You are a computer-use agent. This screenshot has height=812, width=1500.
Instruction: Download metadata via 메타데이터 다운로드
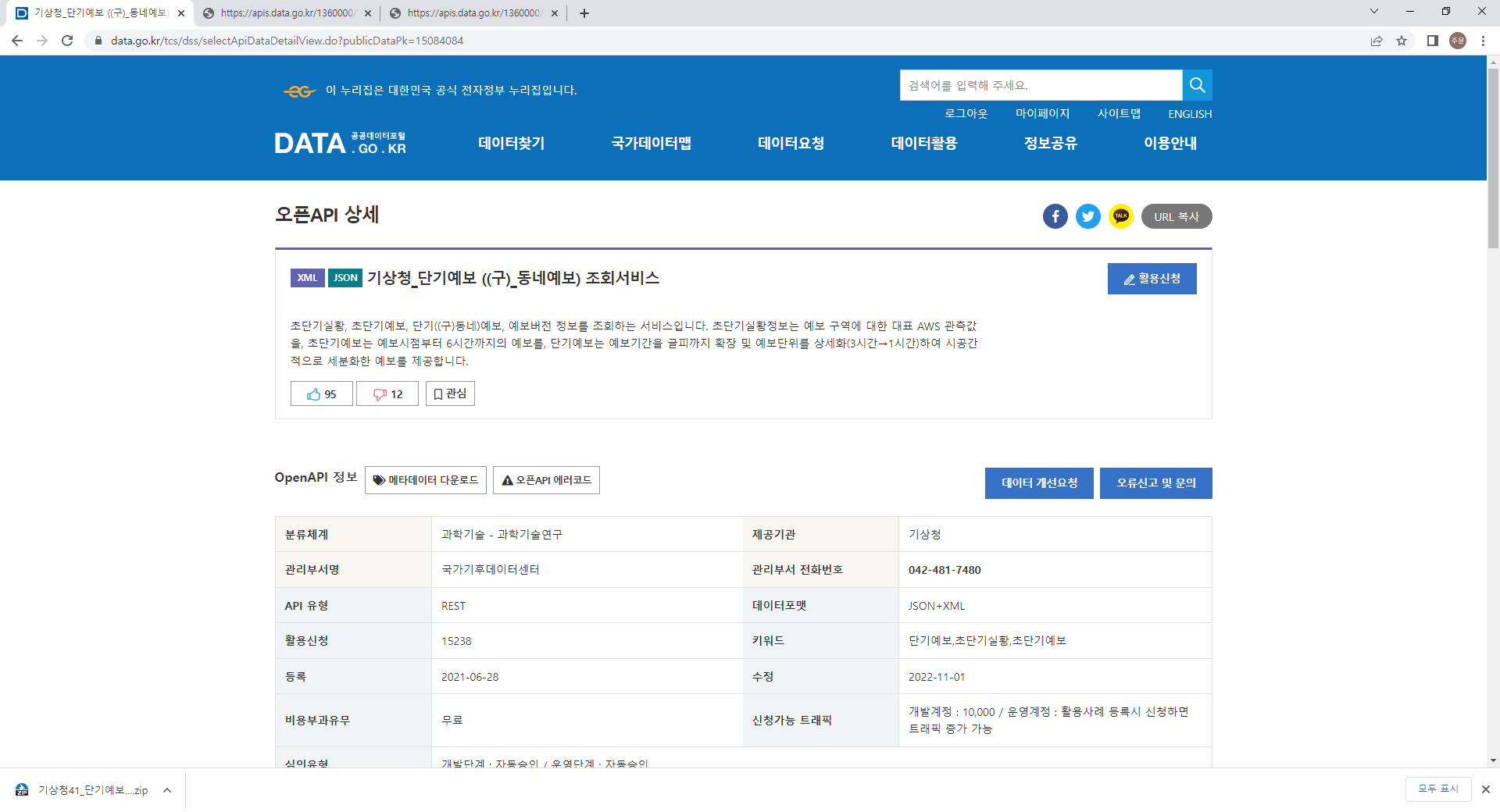(x=426, y=480)
